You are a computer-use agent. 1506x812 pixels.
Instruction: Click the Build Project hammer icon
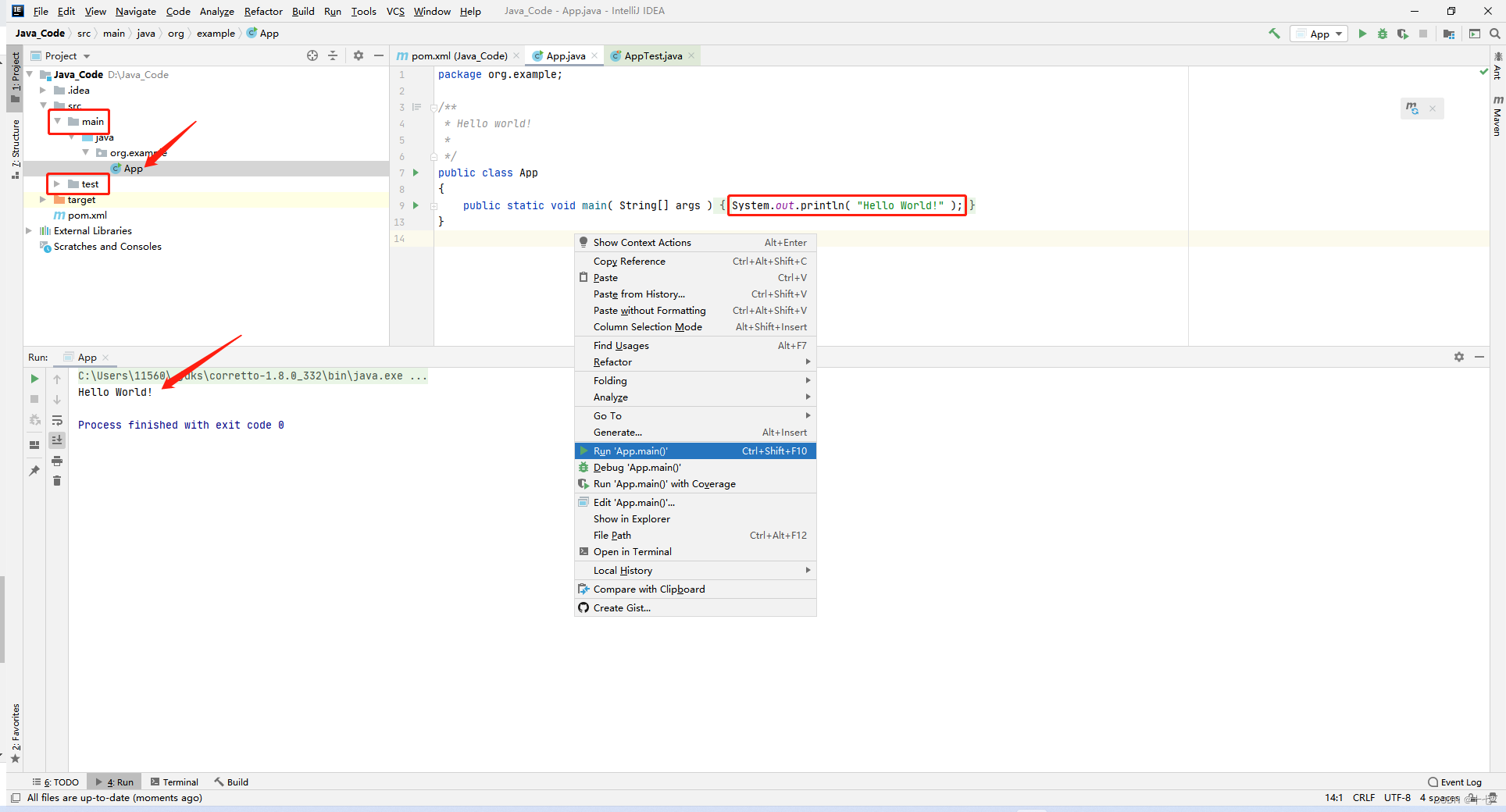tap(1274, 34)
